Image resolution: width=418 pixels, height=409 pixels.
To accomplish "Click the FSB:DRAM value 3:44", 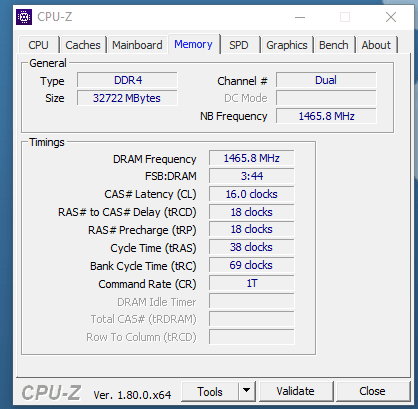I will tap(252, 176).
